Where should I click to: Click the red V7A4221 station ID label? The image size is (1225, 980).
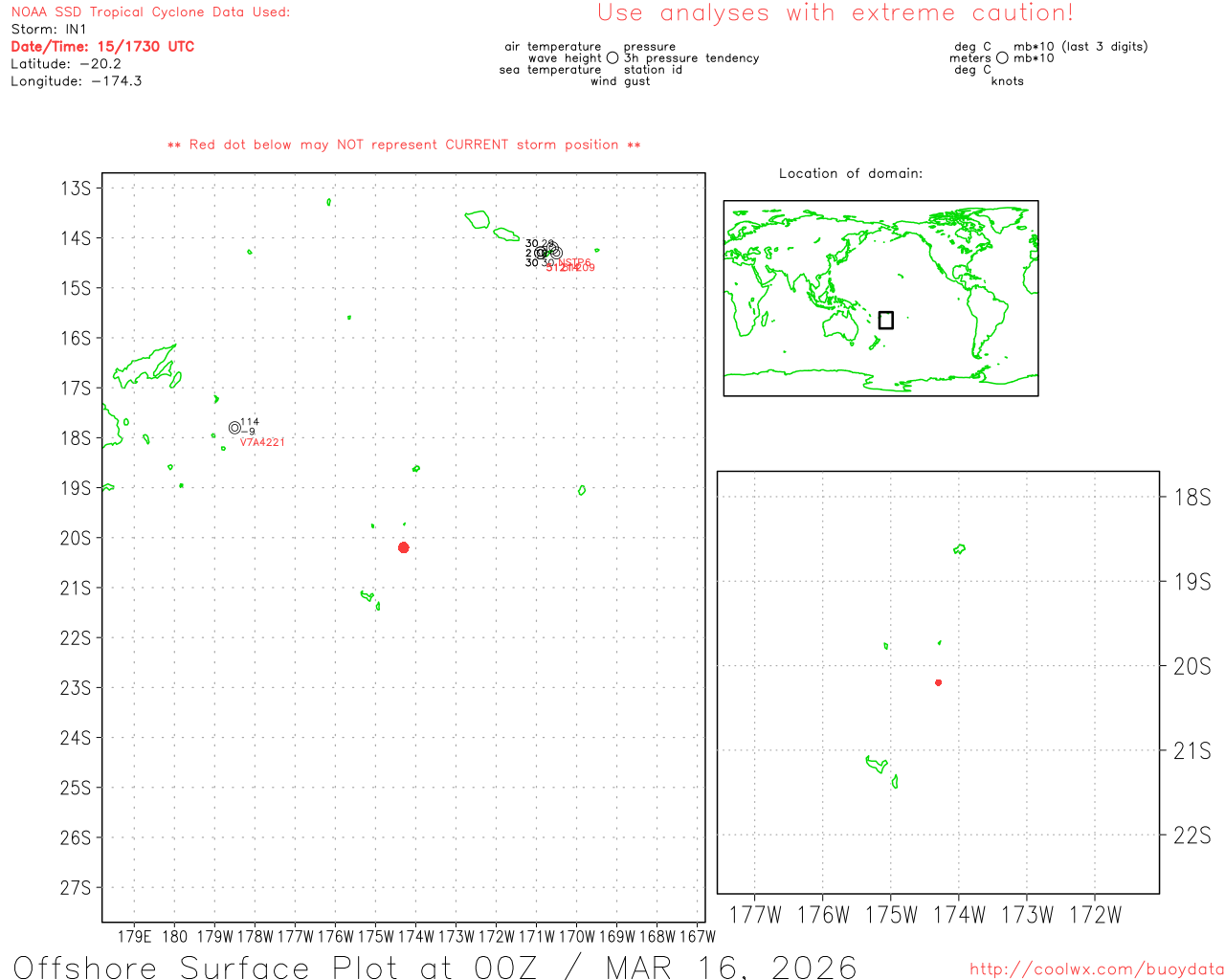coord(262,442)
